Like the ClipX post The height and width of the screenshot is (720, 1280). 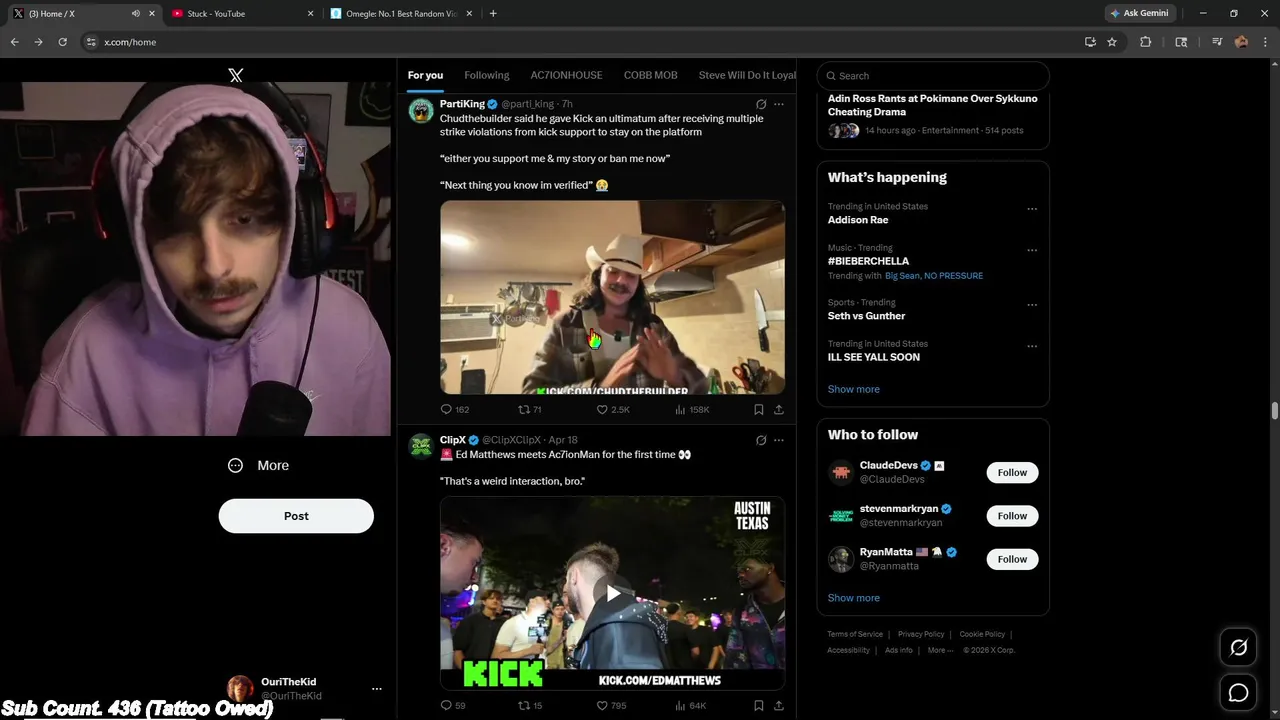coord(611,705)
